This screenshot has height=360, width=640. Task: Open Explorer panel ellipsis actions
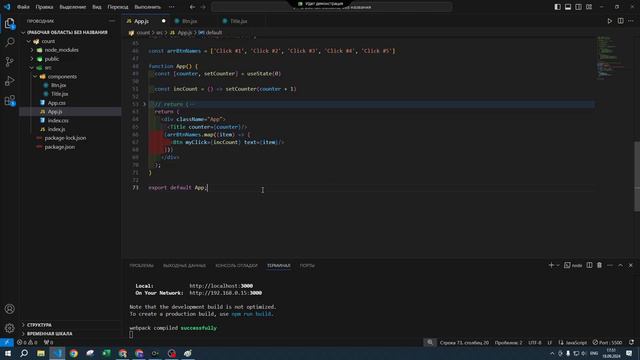click(112, 21)
